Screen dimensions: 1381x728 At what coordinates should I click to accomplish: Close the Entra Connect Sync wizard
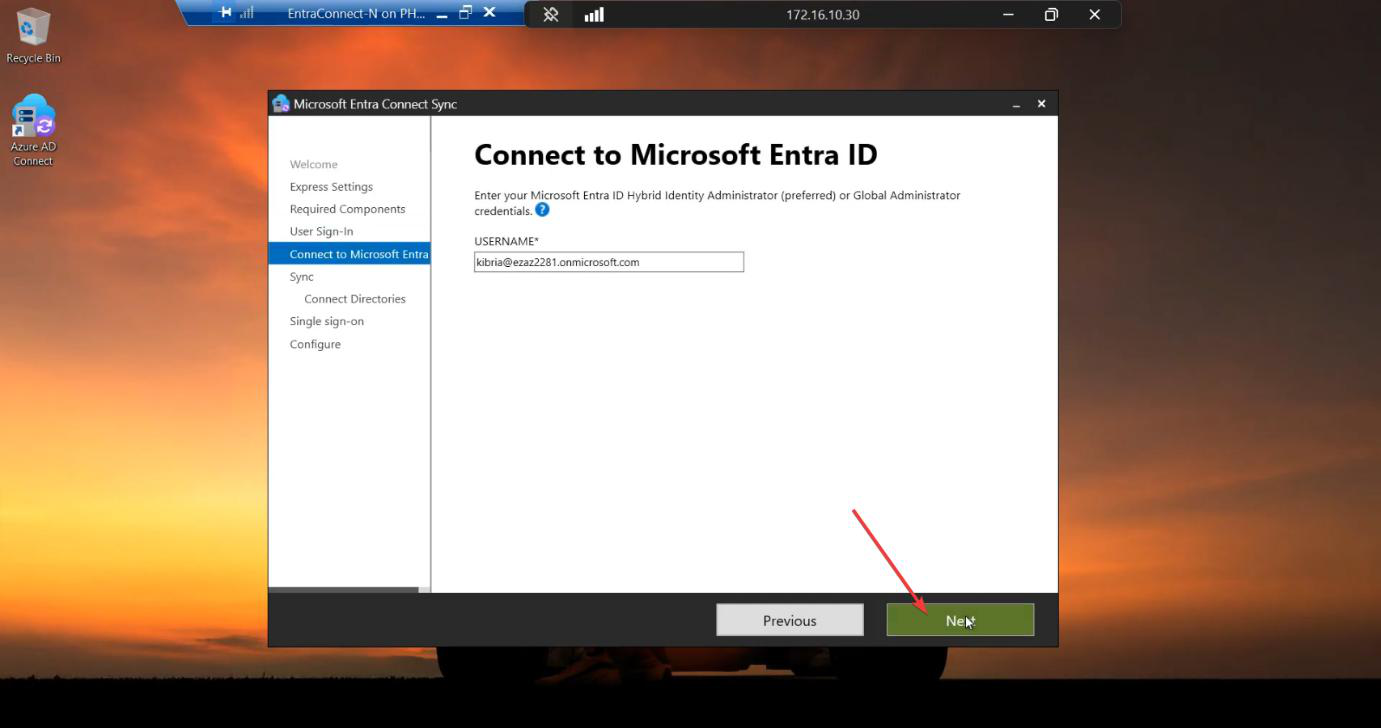point(1041,104)
